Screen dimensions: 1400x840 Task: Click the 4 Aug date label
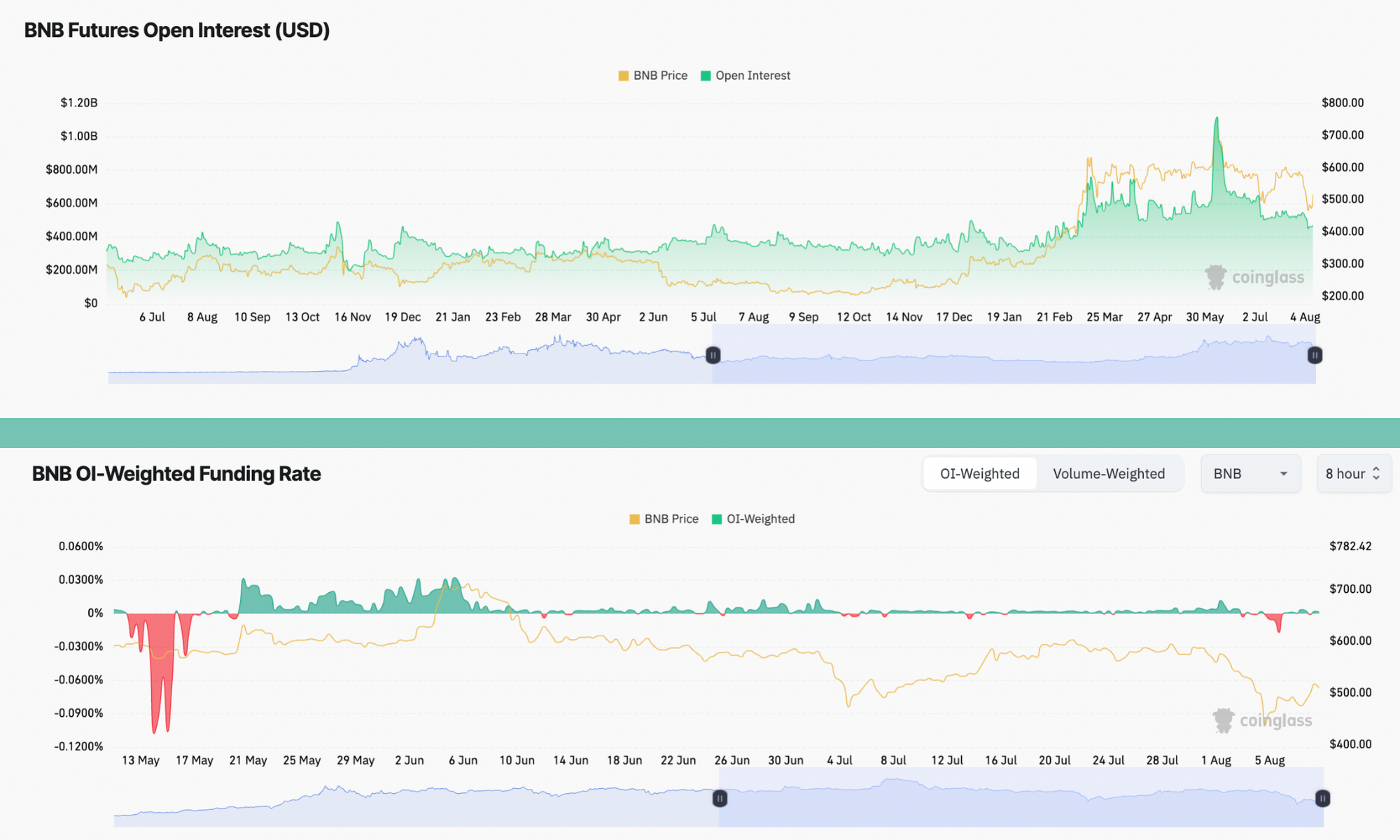1305,317
